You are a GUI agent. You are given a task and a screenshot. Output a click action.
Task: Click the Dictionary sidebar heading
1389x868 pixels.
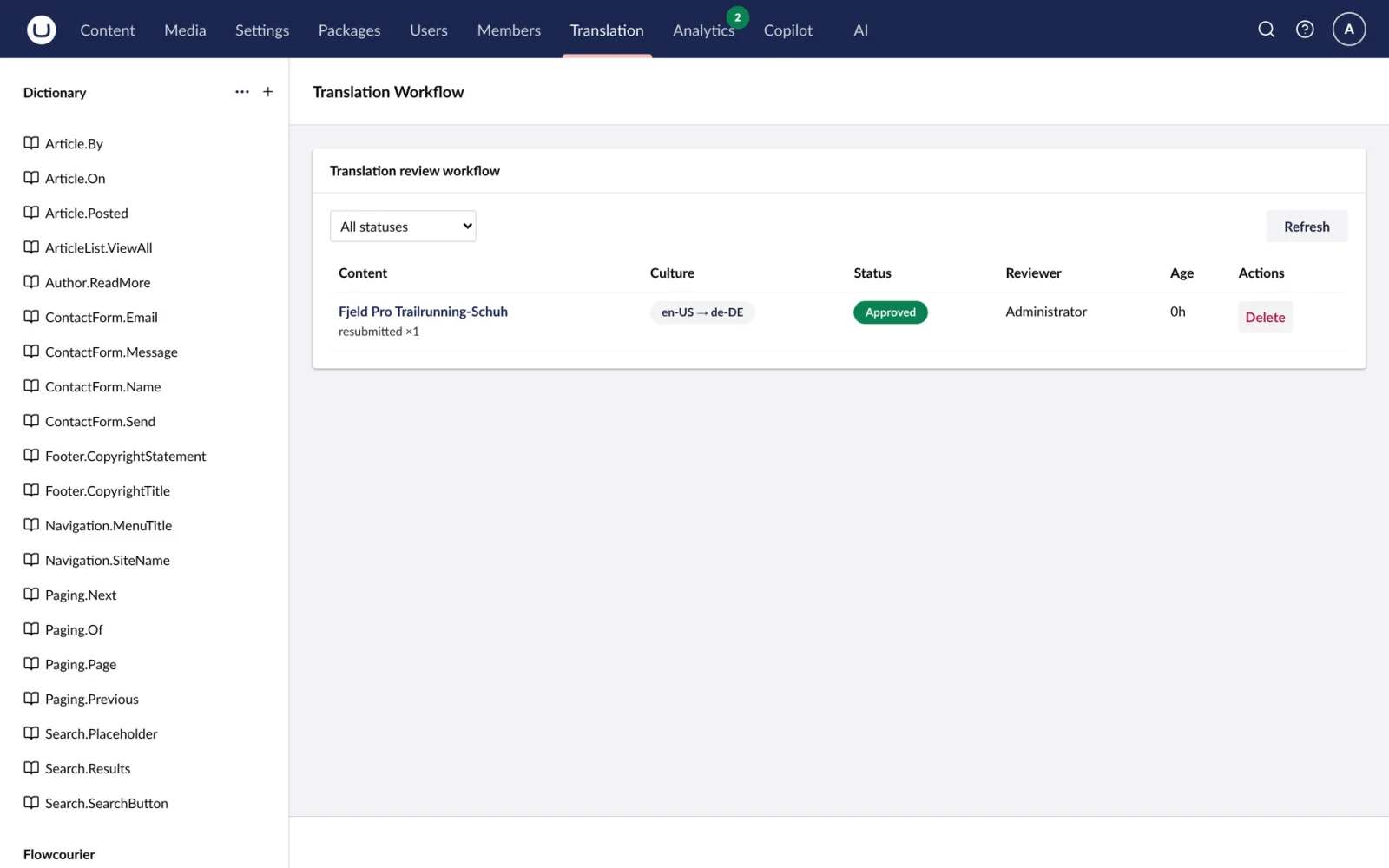click(55, 93)
